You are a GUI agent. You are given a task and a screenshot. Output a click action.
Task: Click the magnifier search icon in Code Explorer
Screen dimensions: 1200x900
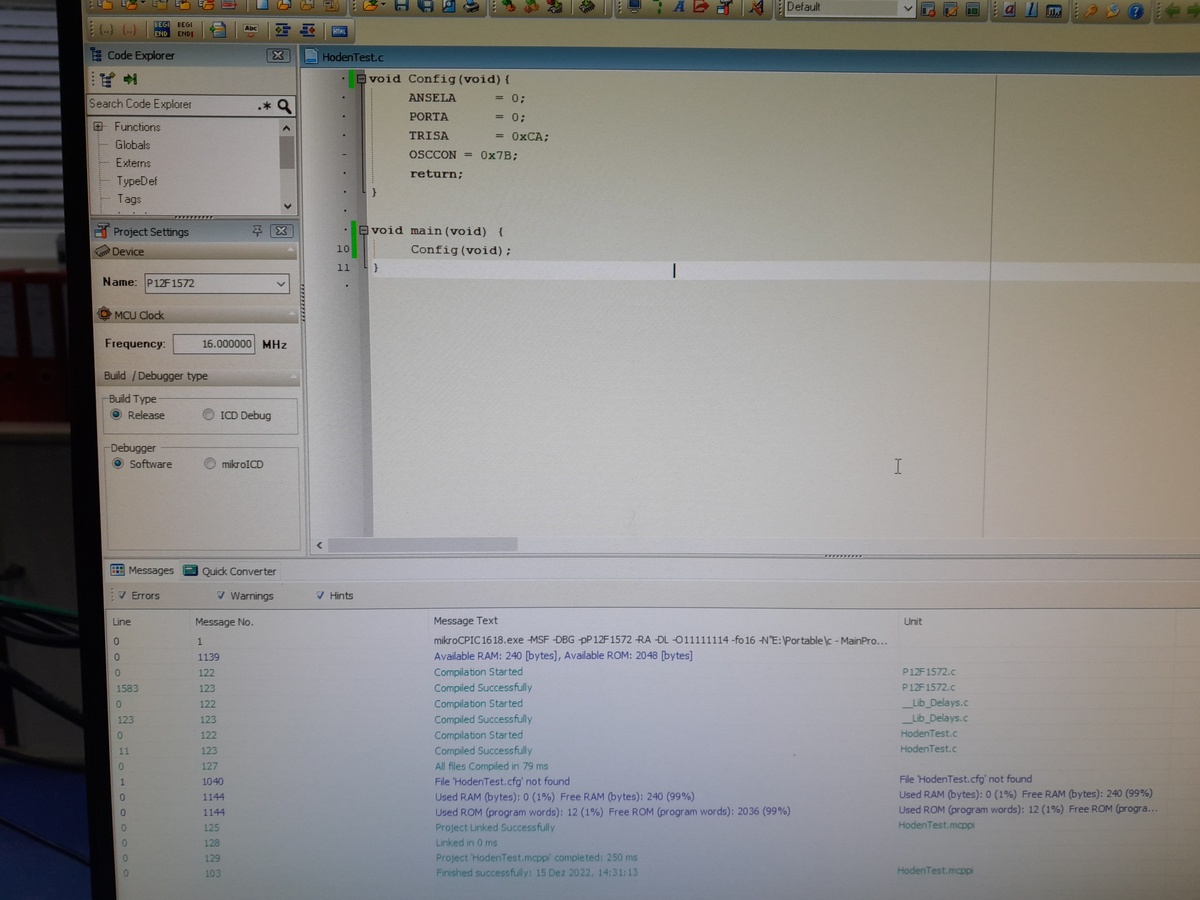285,105
